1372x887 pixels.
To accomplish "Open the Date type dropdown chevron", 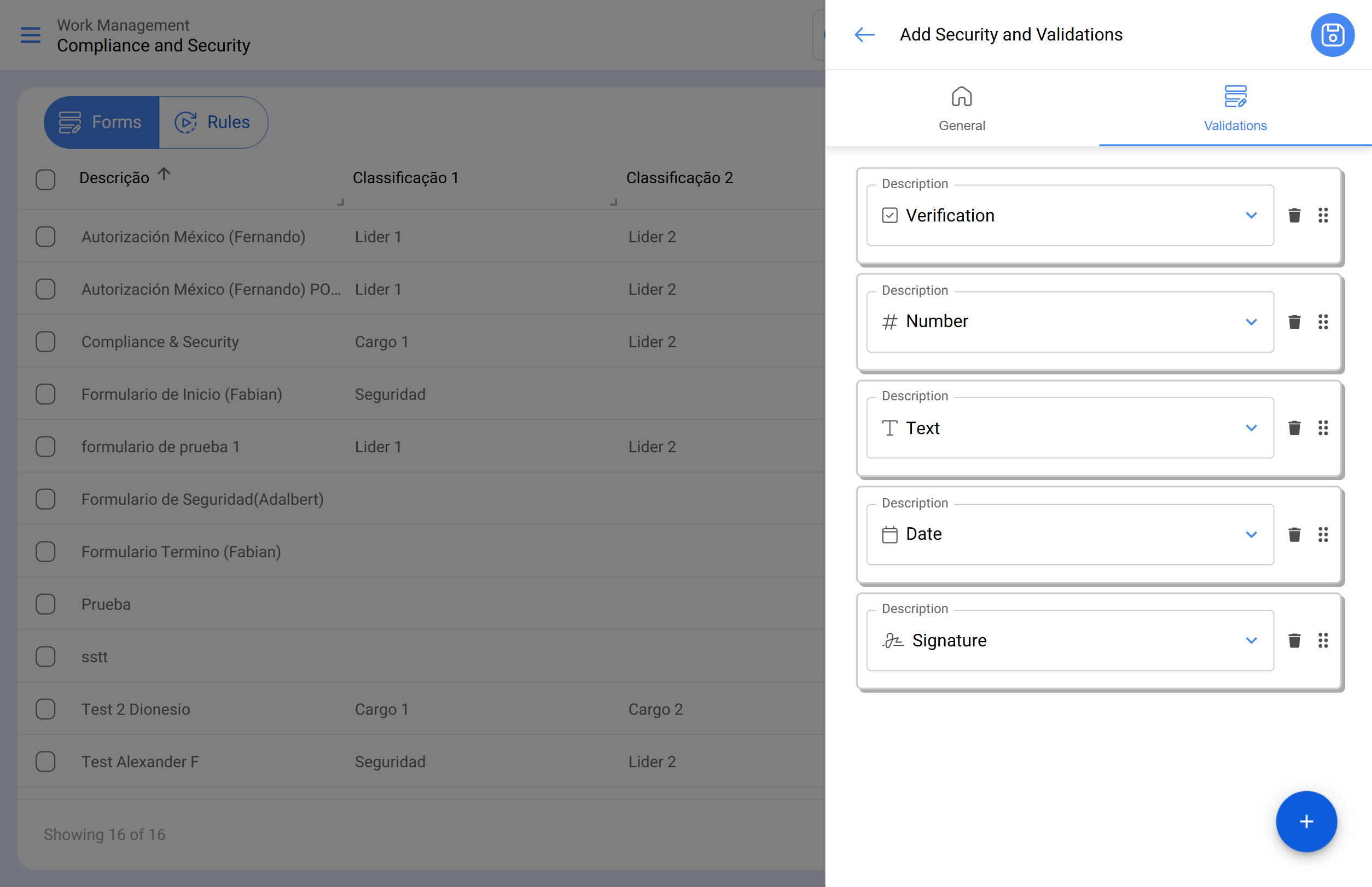I will coord(1251,534).
